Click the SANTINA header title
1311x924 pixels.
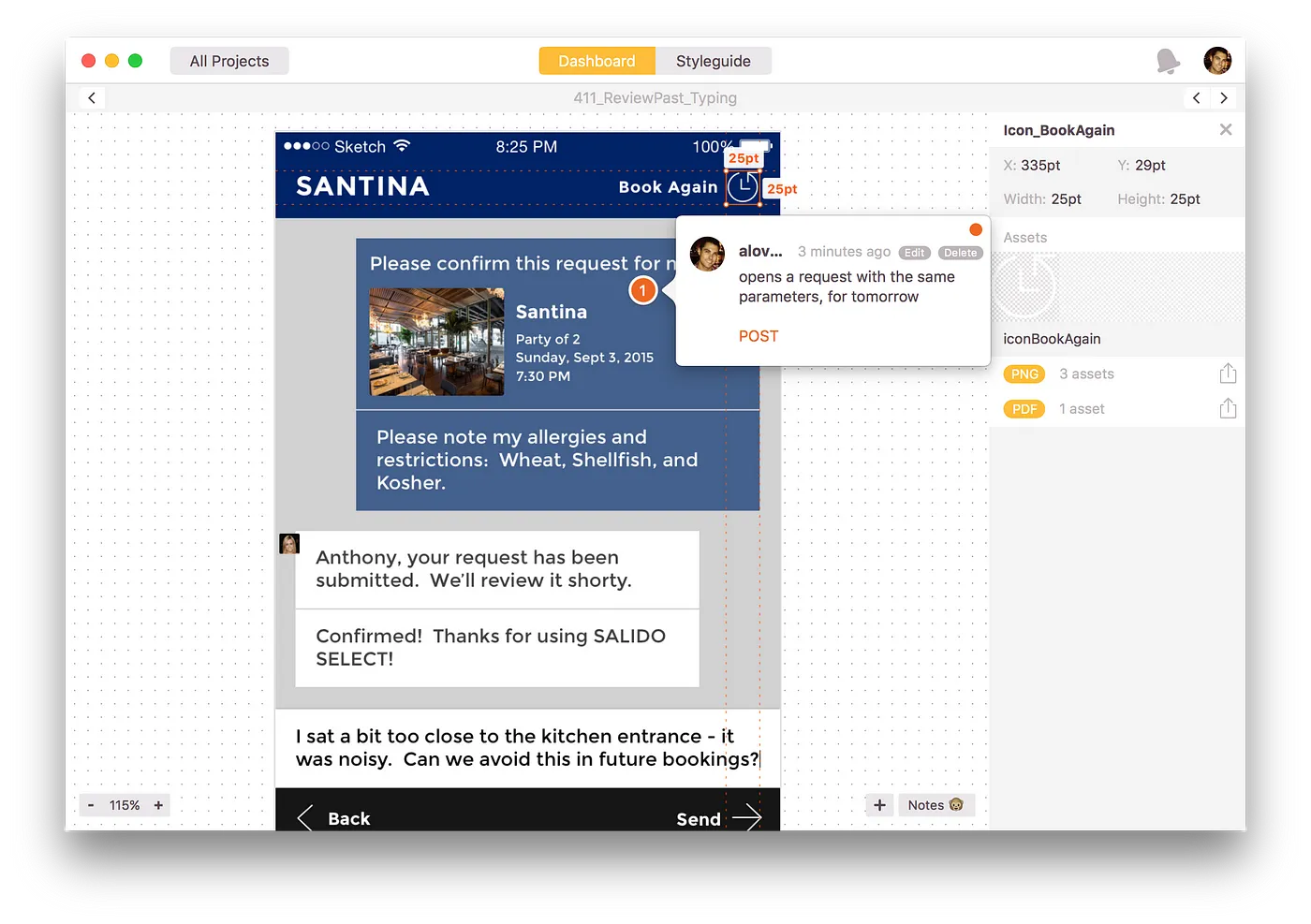(362, 186)
